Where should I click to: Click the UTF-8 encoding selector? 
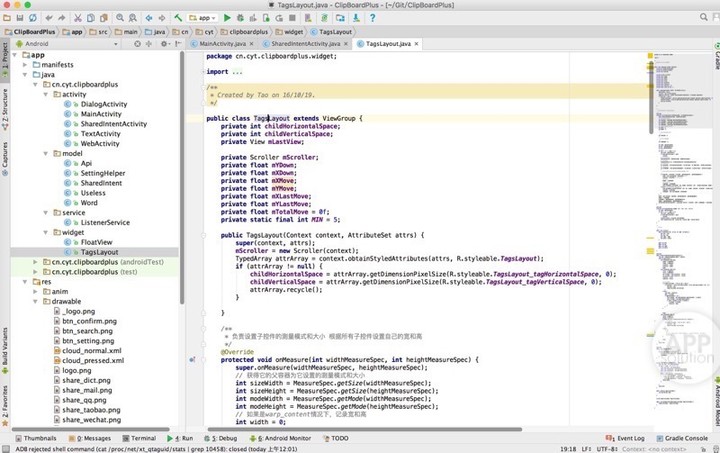click(608, 449)
